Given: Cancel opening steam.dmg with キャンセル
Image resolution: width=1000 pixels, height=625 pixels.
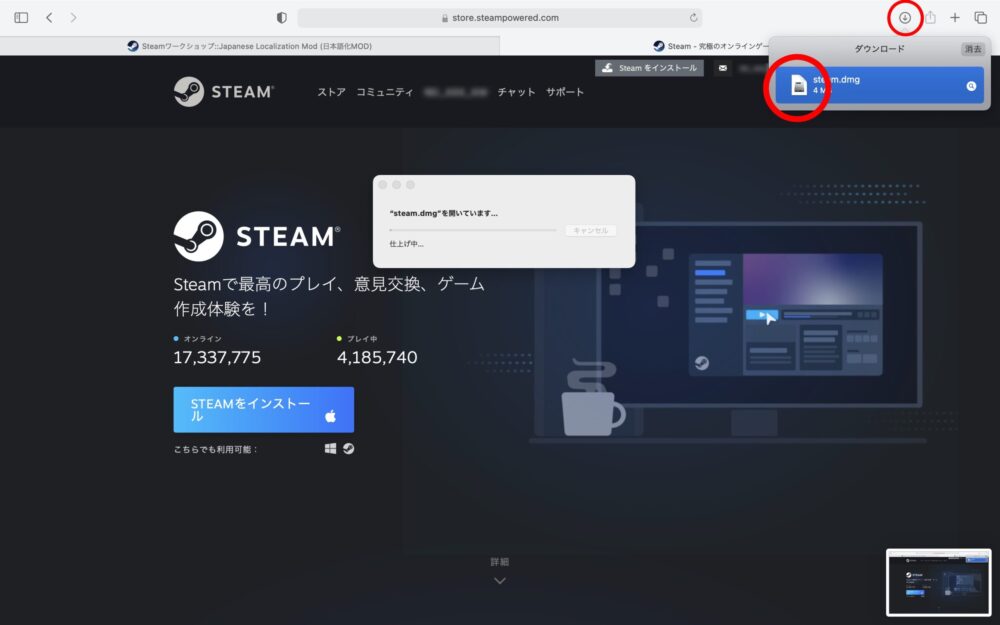Looking at the screenshot, I should coord(591,230).
